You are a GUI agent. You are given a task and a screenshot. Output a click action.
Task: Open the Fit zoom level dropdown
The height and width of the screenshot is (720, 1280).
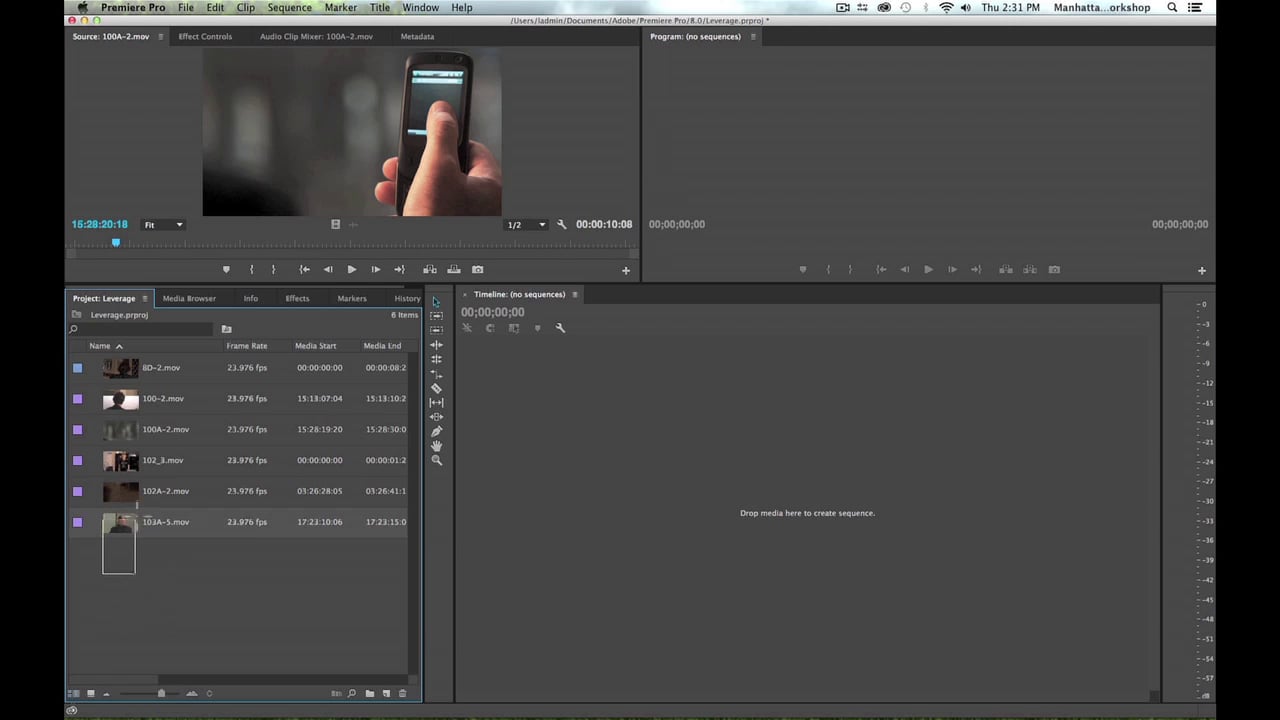[x=163, y=225]
